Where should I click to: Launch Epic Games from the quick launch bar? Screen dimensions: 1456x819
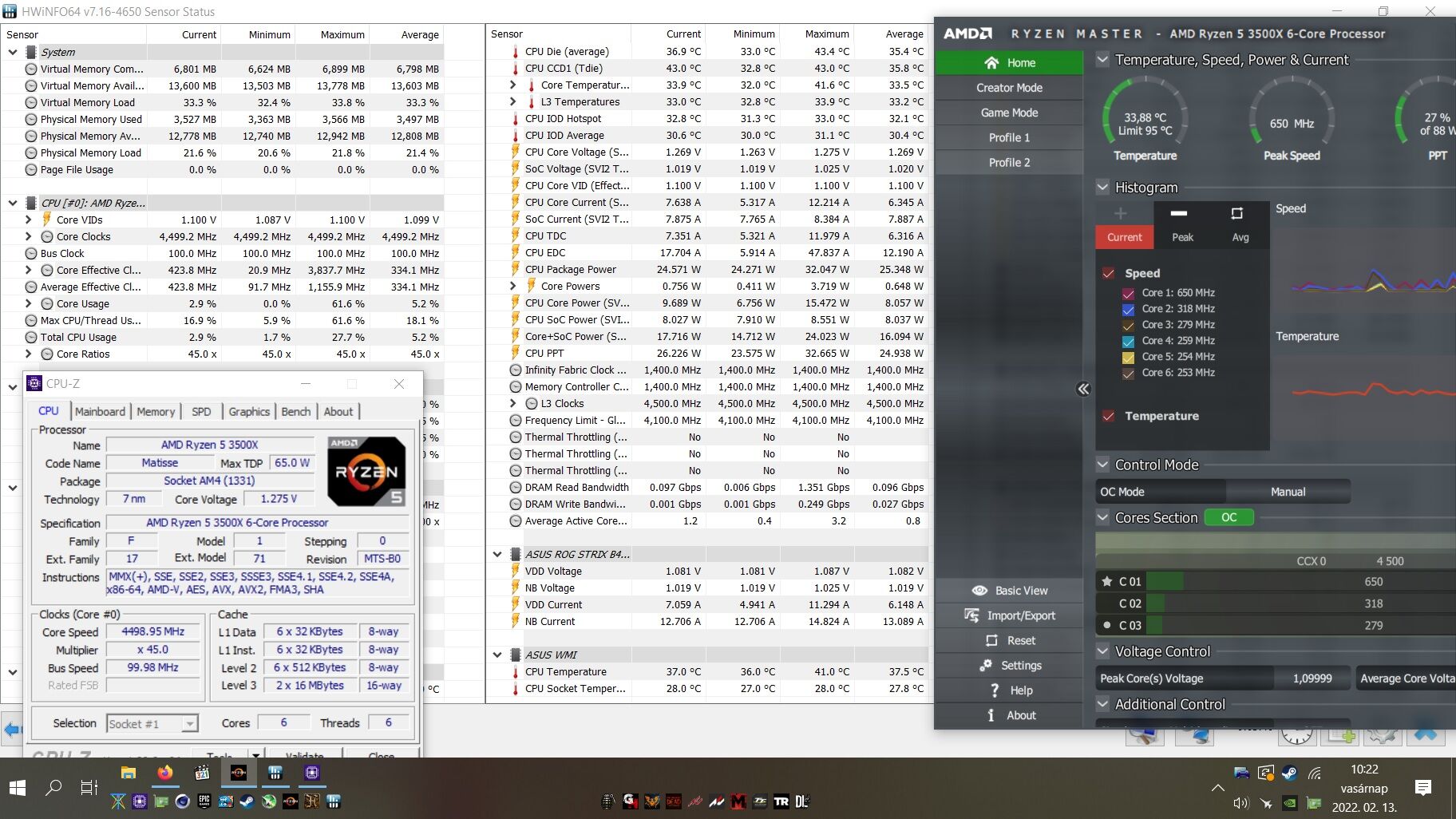point(204,801)
